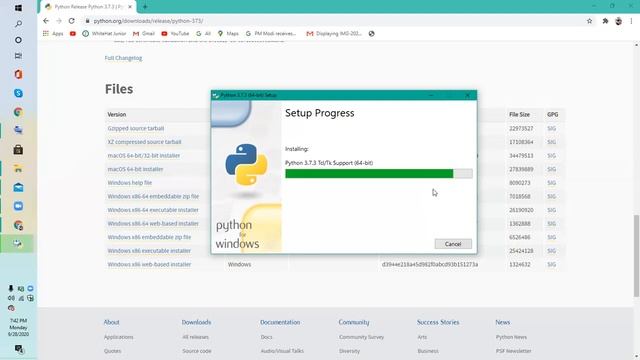Open Chrome extensions puzzle icon
Viewport: 640px width, 360px height.
click(605, 21)
